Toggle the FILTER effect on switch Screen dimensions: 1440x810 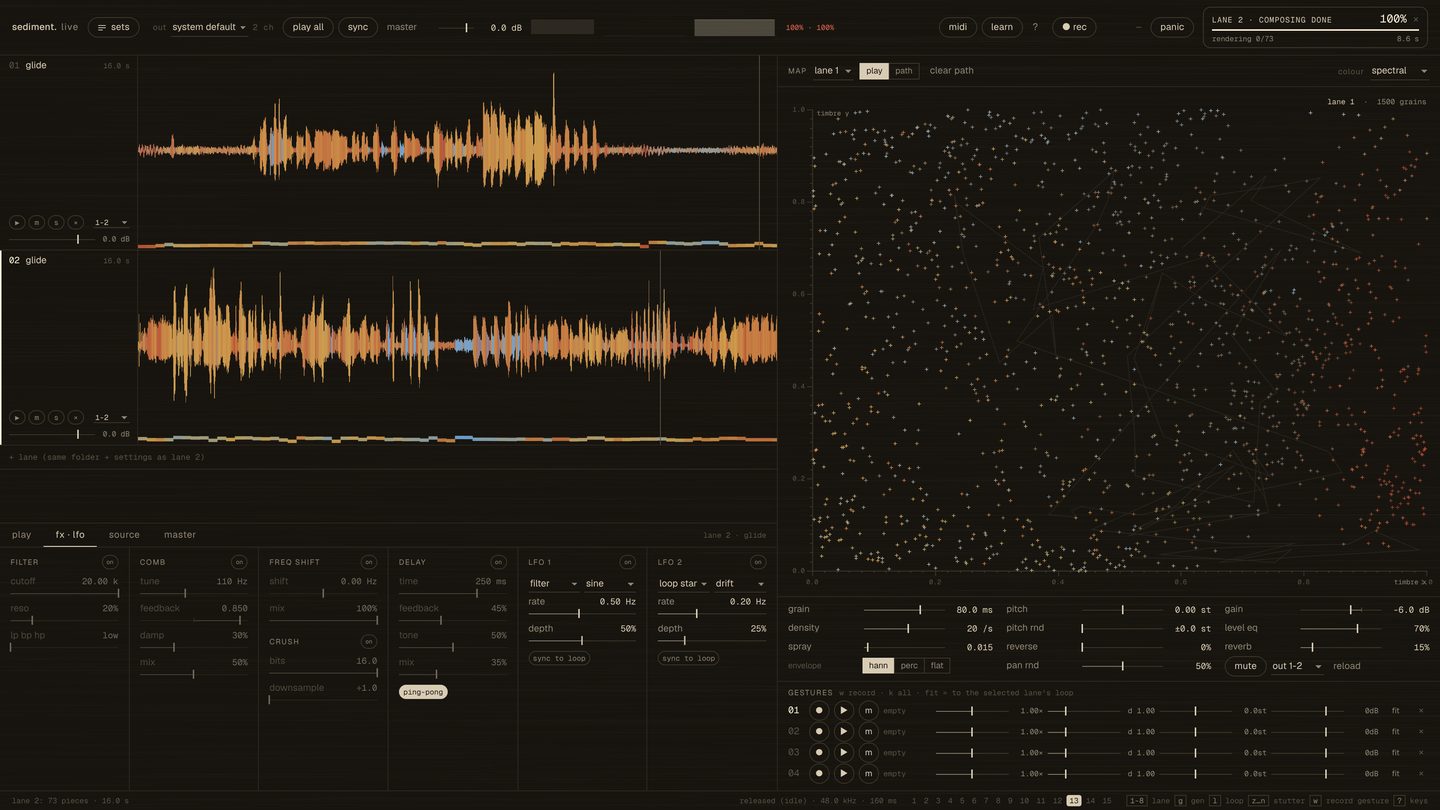(x=110, y=562)
